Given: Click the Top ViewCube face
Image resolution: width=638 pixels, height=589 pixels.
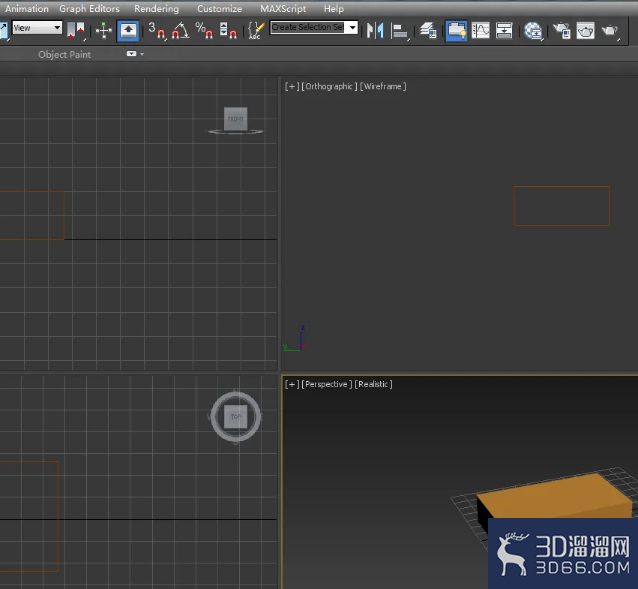Looking at the screenshot, I should (236, 417).
